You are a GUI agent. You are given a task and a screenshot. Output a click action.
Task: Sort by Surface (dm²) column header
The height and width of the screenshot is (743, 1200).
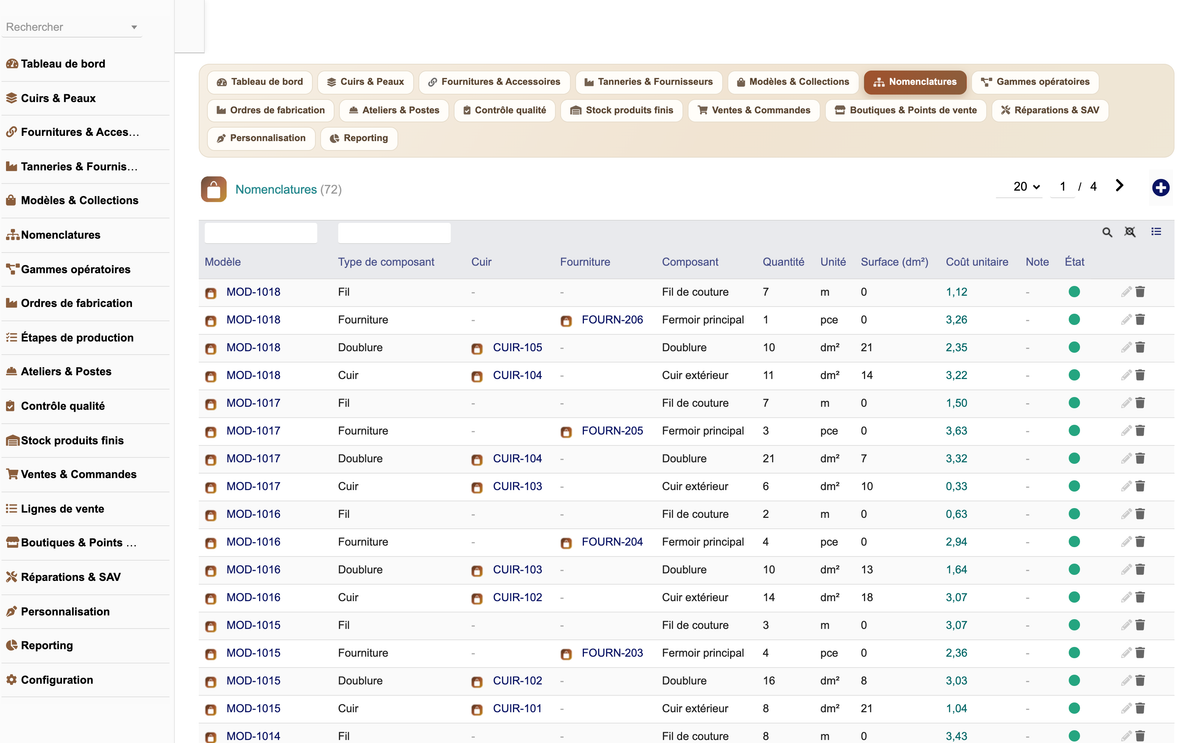[897, 262]
